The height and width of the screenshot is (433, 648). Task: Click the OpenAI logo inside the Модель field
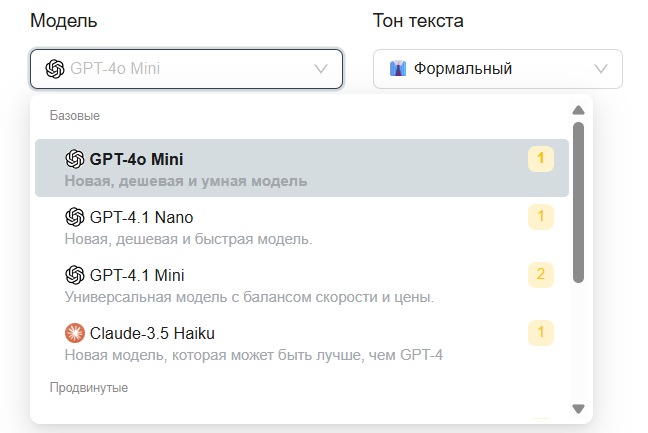[55, 69]
